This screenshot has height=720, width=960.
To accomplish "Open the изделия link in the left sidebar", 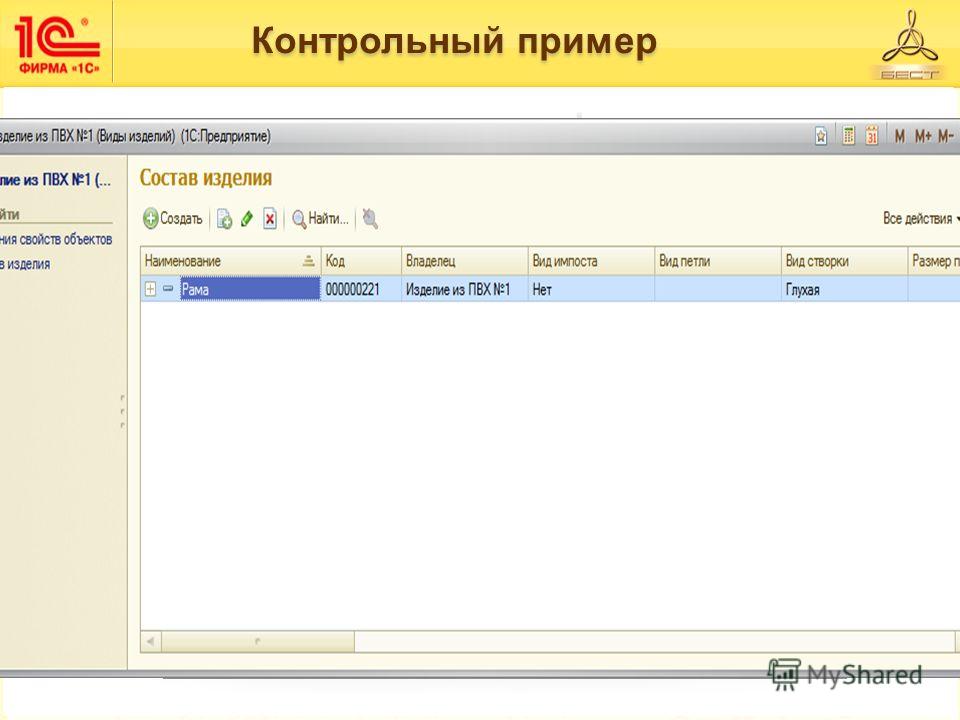I will [25, 264].
